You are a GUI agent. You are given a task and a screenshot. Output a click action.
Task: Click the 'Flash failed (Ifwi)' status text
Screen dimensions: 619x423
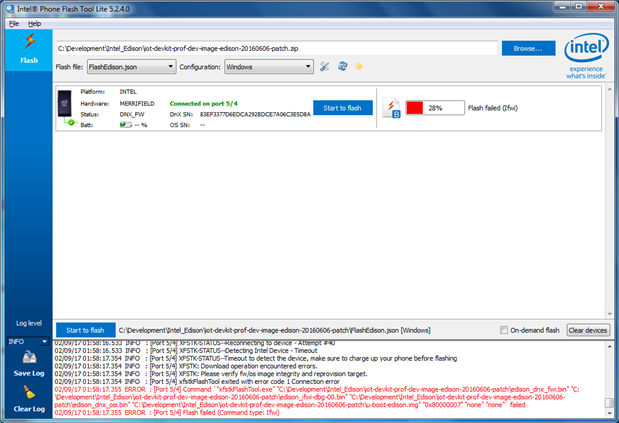tap(493, 108)
